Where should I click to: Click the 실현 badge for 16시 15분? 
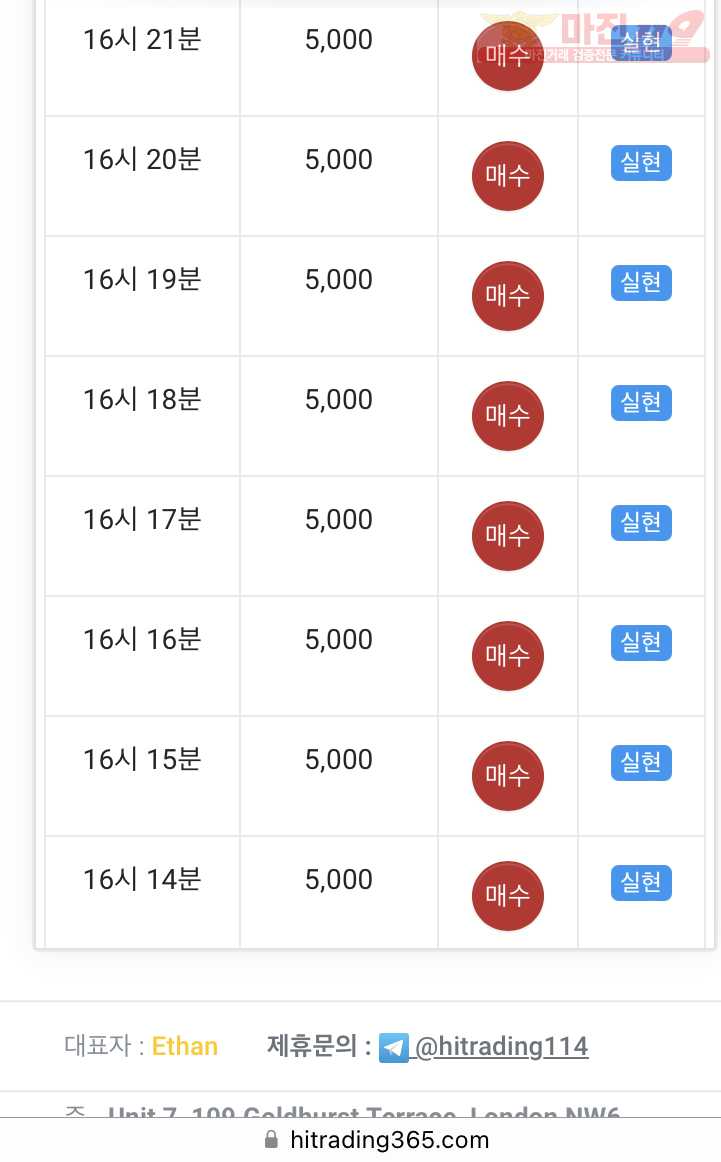(641, 763)
